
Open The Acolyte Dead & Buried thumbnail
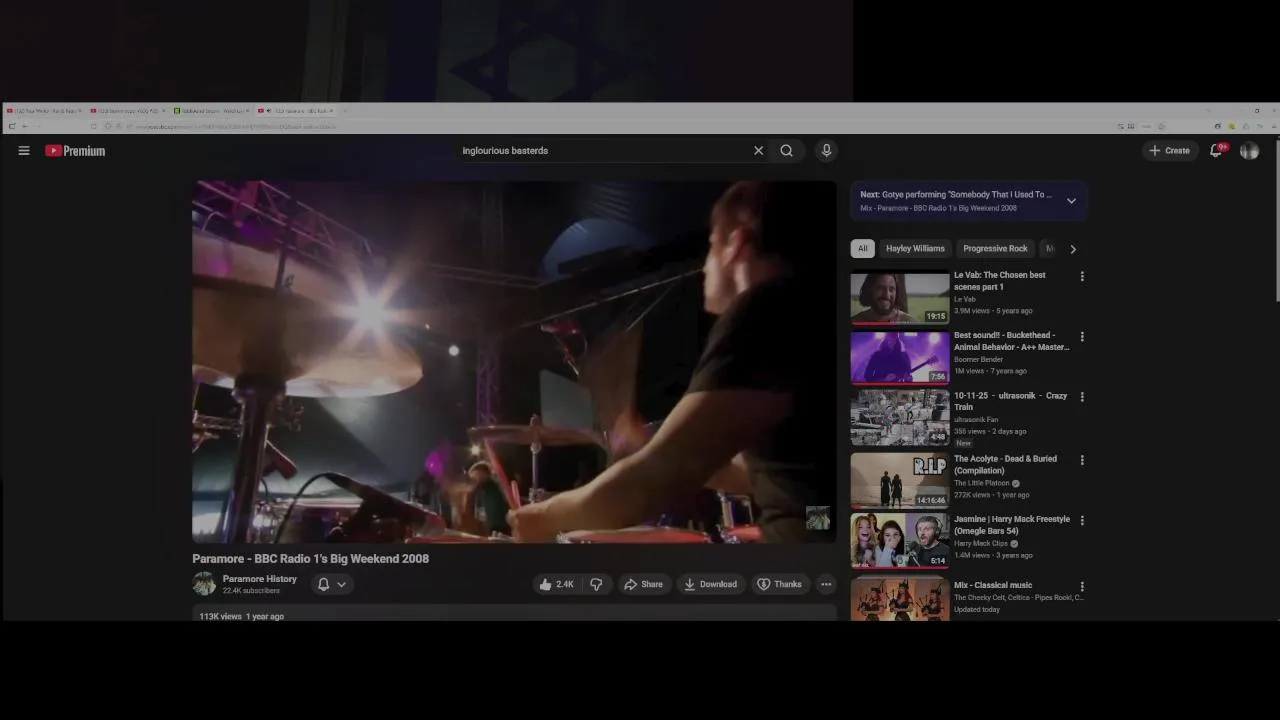tap(900, 481)
